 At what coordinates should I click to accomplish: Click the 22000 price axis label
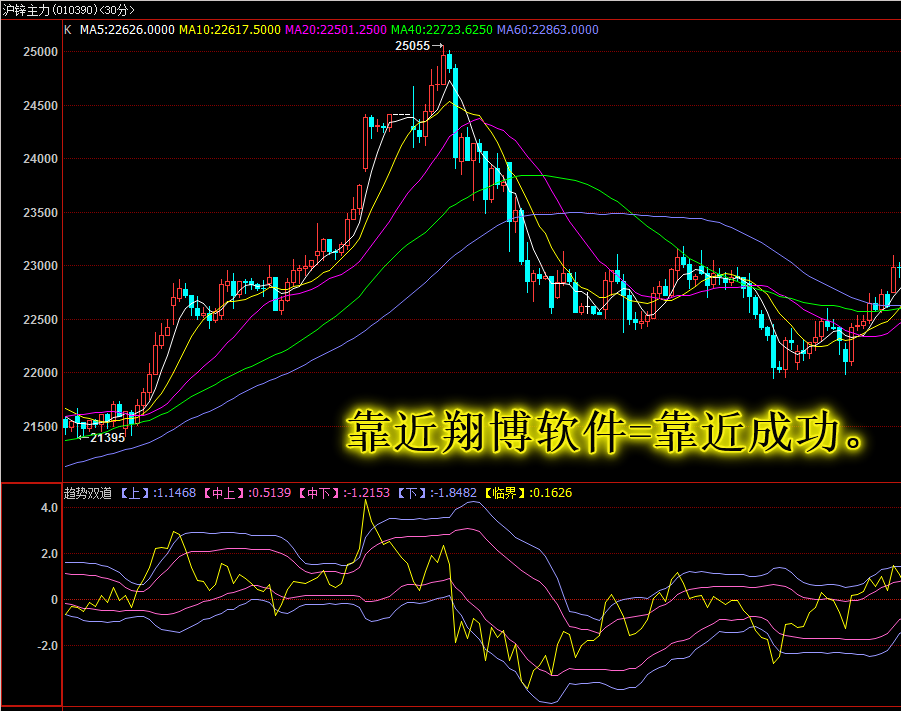[40, 373]
